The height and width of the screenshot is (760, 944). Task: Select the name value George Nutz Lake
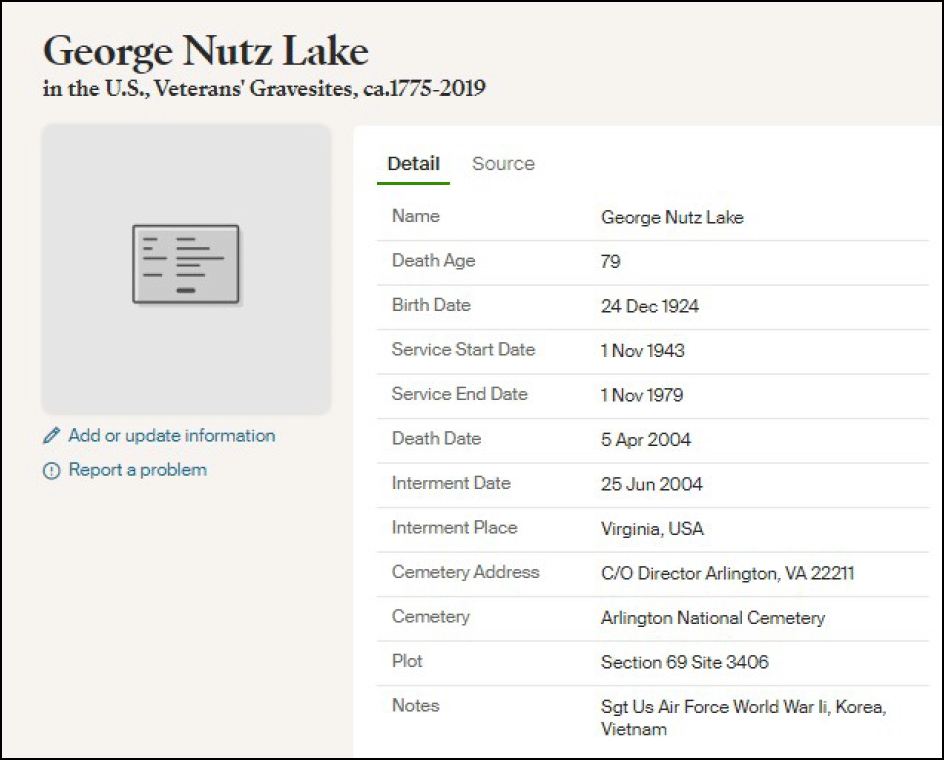(672, 217)
